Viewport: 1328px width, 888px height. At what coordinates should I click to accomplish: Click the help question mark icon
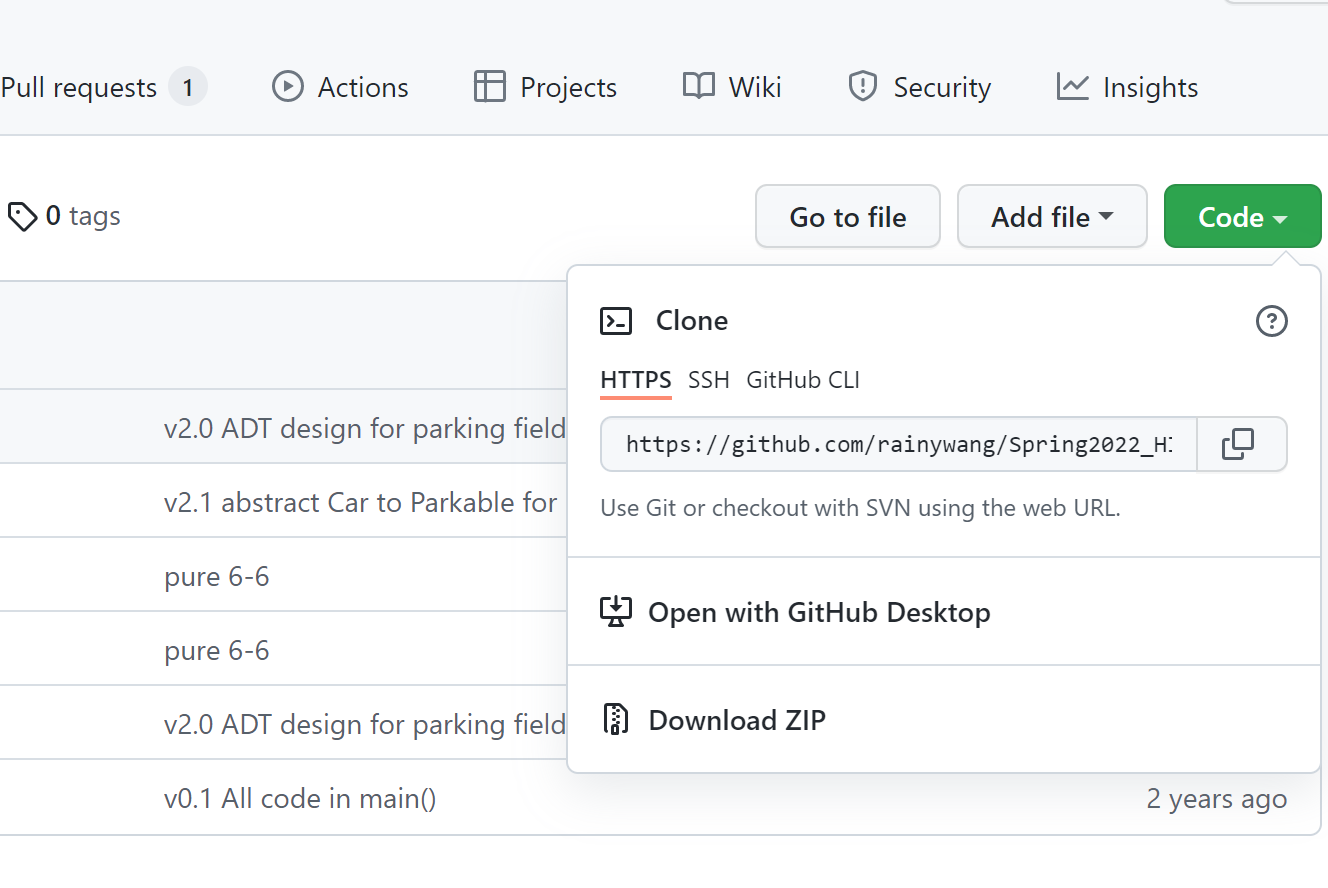click(1271, 321)
